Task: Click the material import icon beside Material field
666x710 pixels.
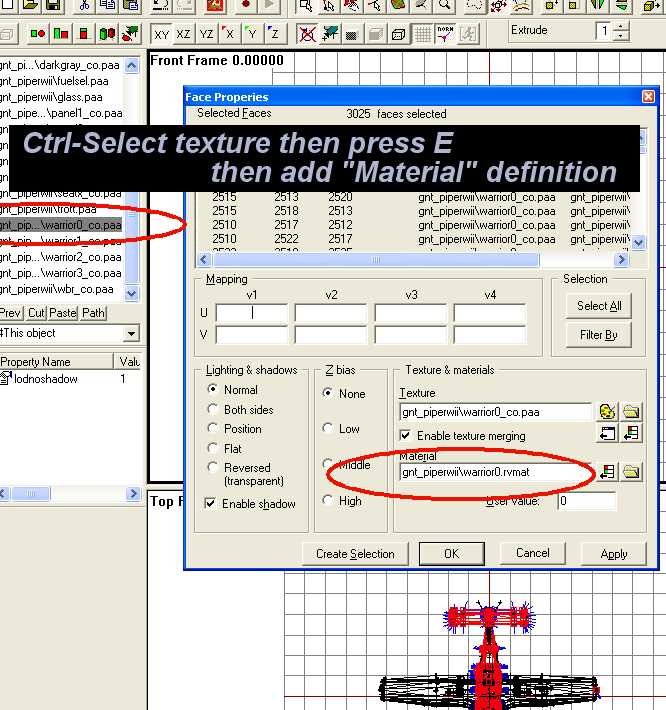Action: 607,471
